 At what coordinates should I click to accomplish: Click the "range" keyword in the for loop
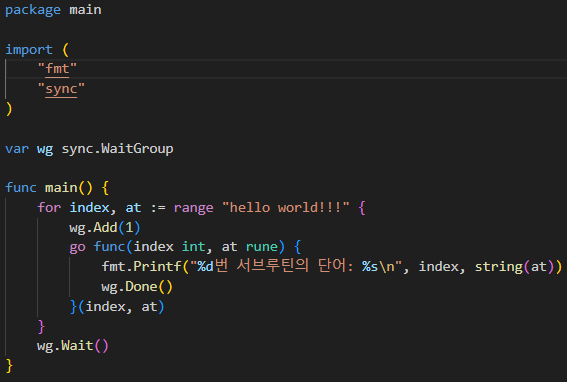(x=193, y=208)
